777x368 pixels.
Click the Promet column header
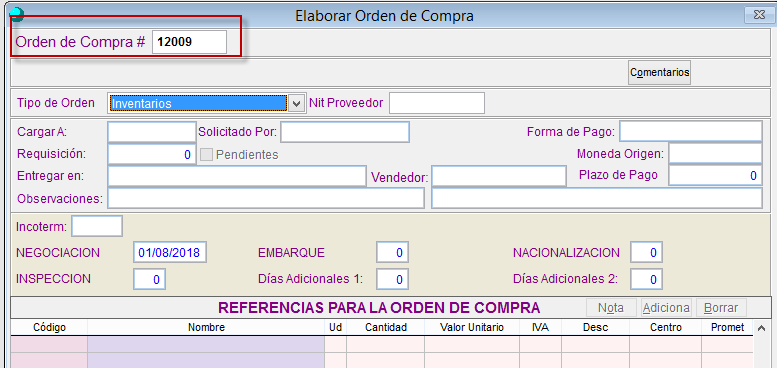(727, 327)
